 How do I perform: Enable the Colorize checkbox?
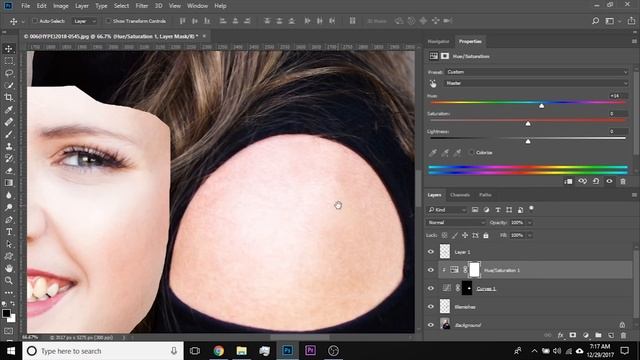[472, 153]
